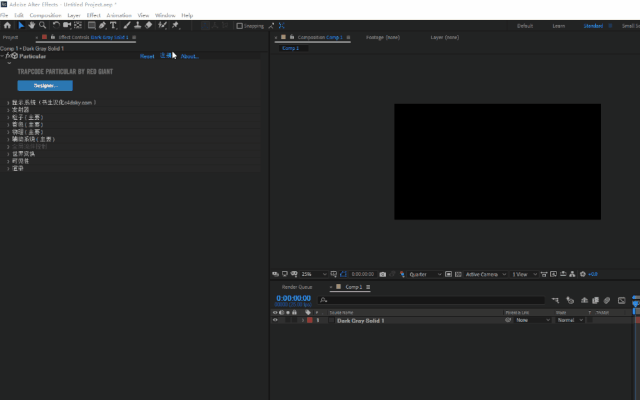The width and height of the screenshot is (640, 400).
Task: Toggle the fx switch for Particular effect
Action: click(8, 56)
